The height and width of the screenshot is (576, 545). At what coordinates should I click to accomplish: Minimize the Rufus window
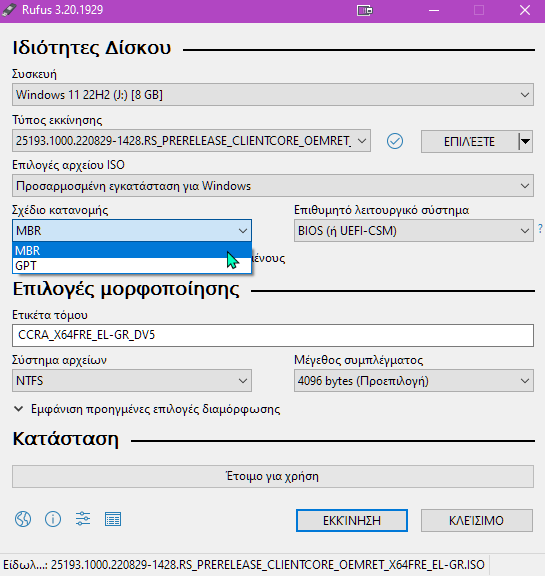click(x=434, y=10)
